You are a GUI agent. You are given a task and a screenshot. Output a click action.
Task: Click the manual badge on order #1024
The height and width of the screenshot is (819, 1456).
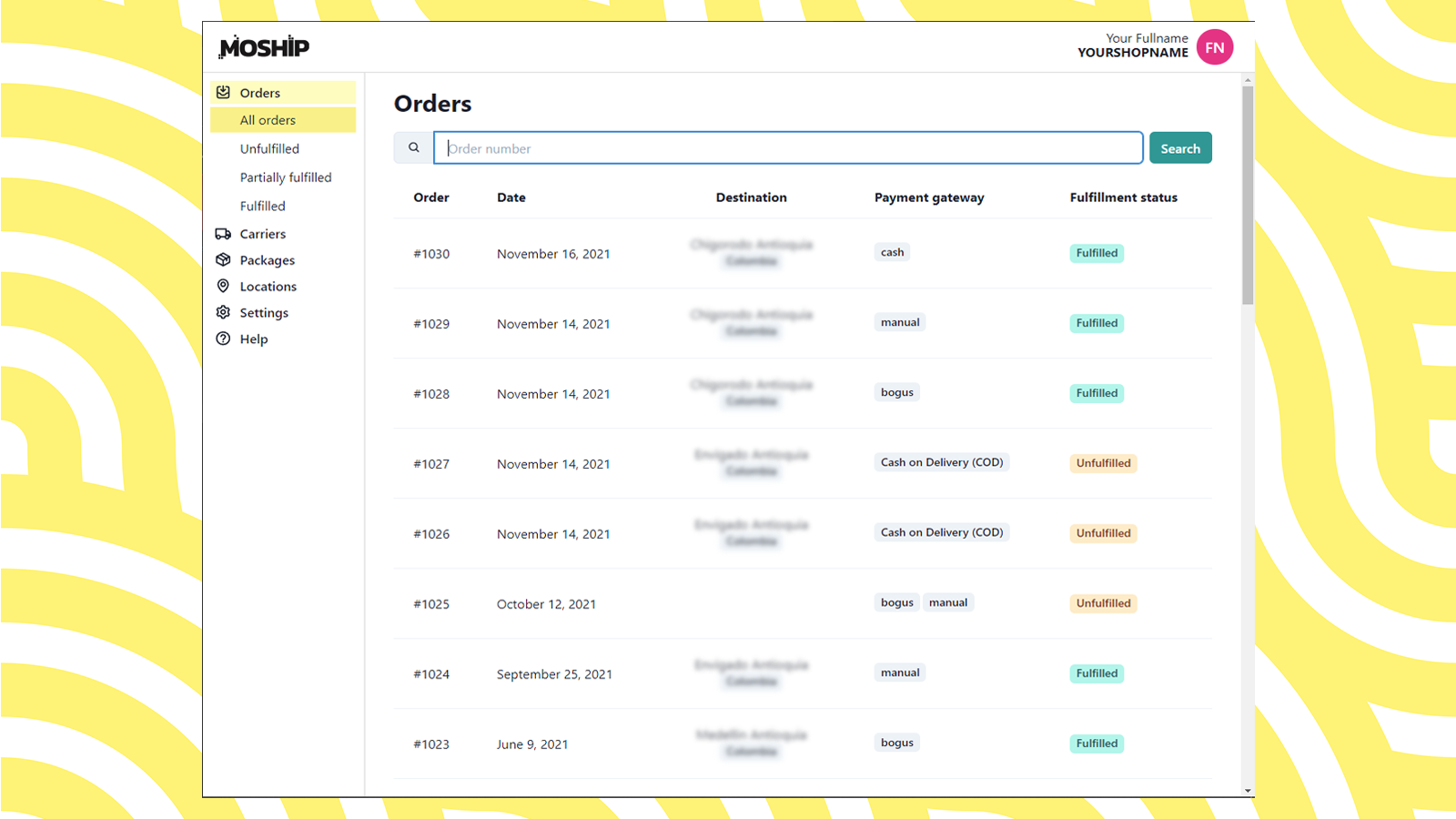(x=900, y=672)
